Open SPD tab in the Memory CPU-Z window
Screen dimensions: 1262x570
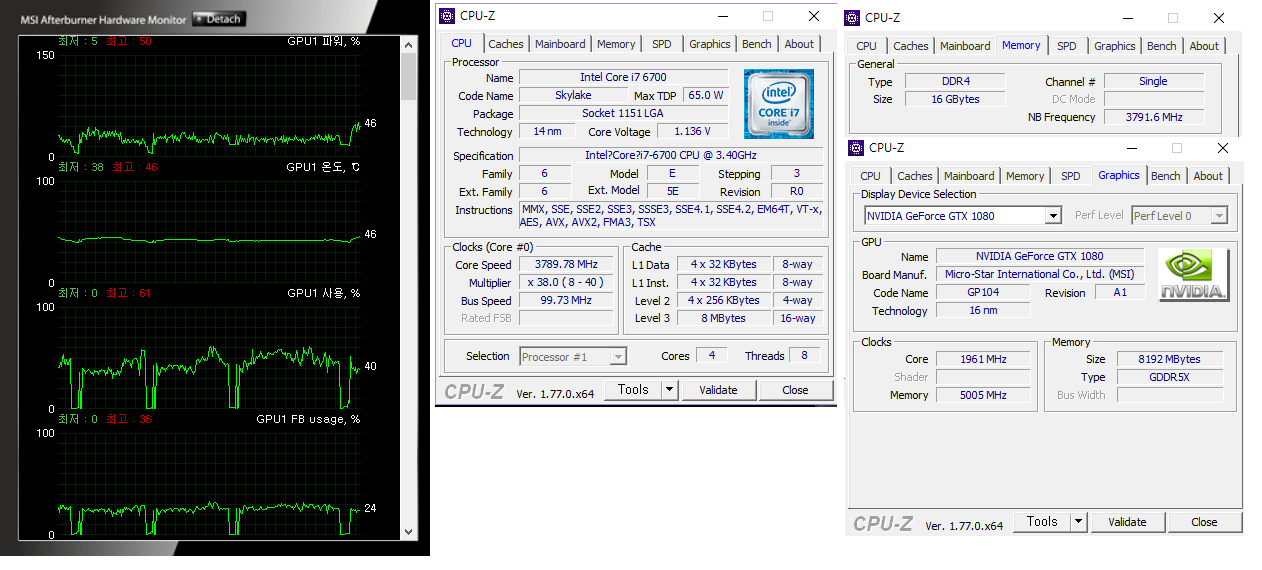click(1066, 46)
